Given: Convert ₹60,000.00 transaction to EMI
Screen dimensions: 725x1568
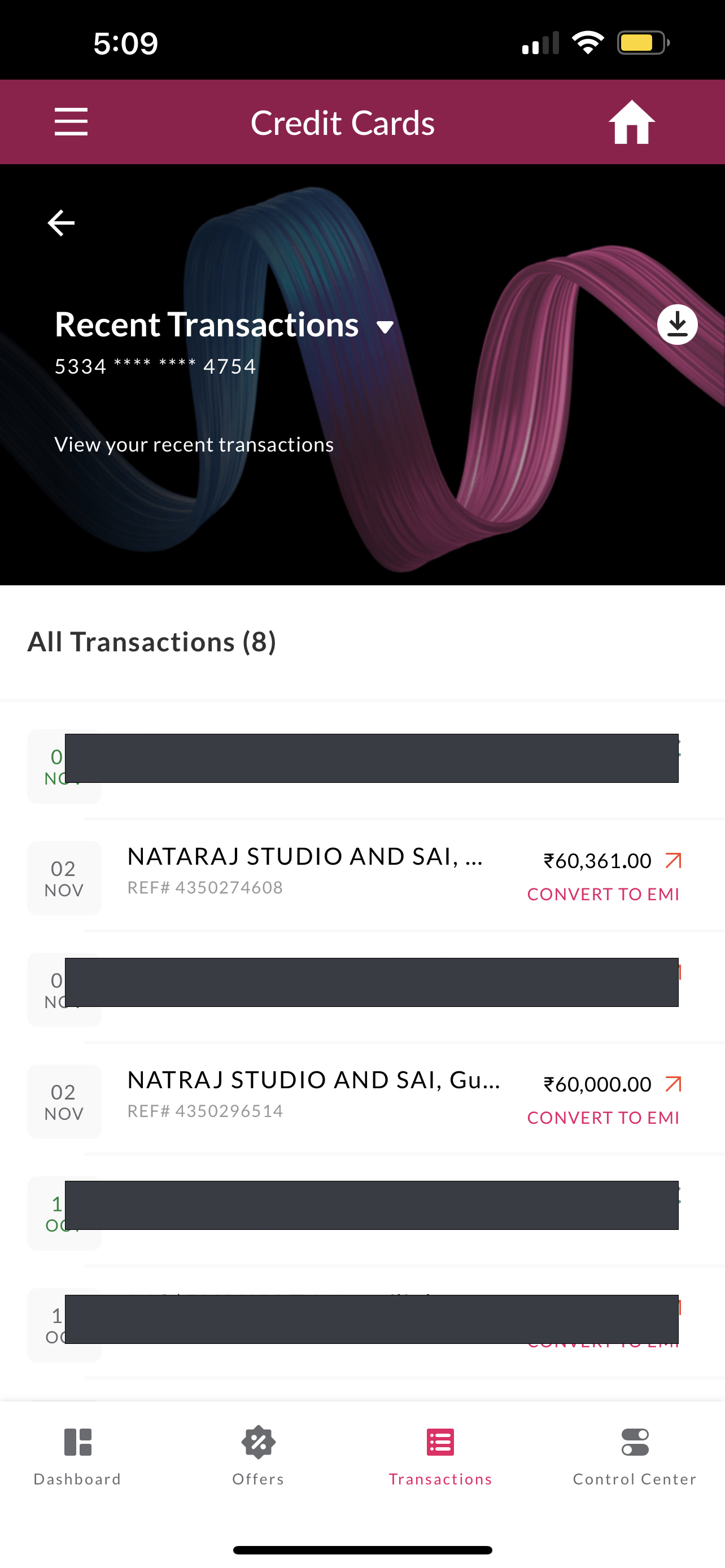Looking at the screenshot, I should click(602, 1118).
